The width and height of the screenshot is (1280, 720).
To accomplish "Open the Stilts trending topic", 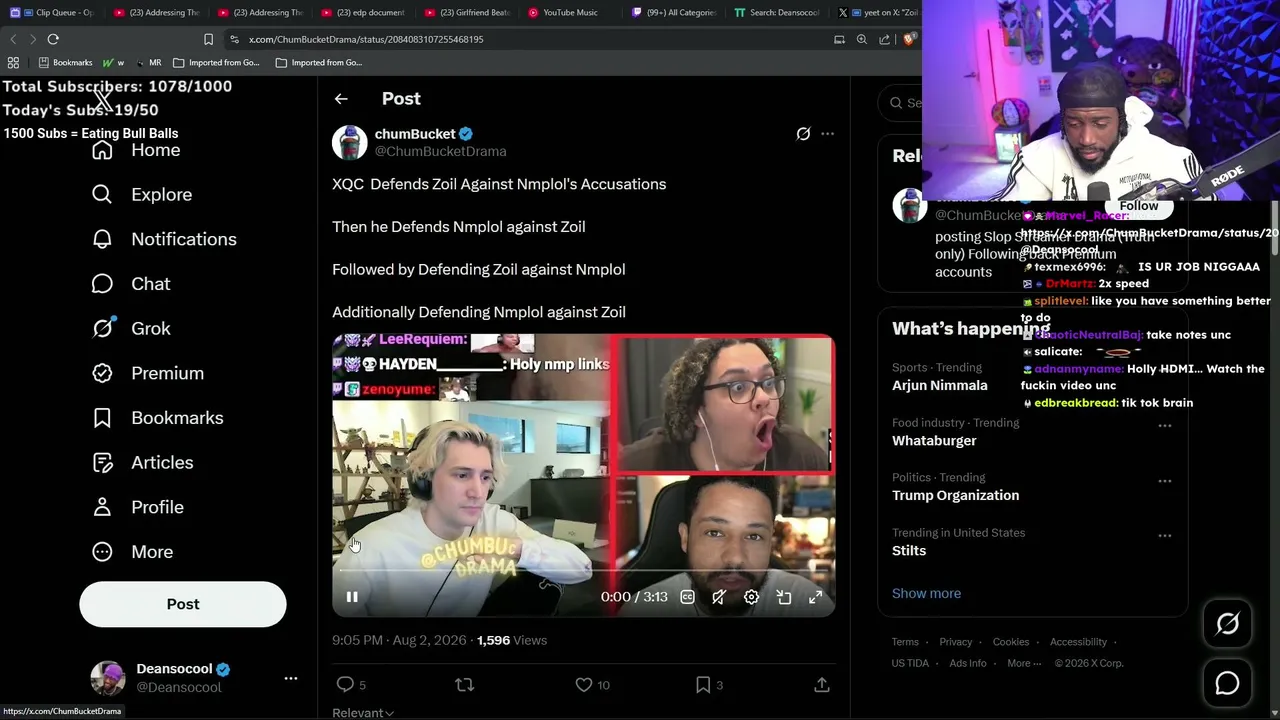I will pos(909,551).
